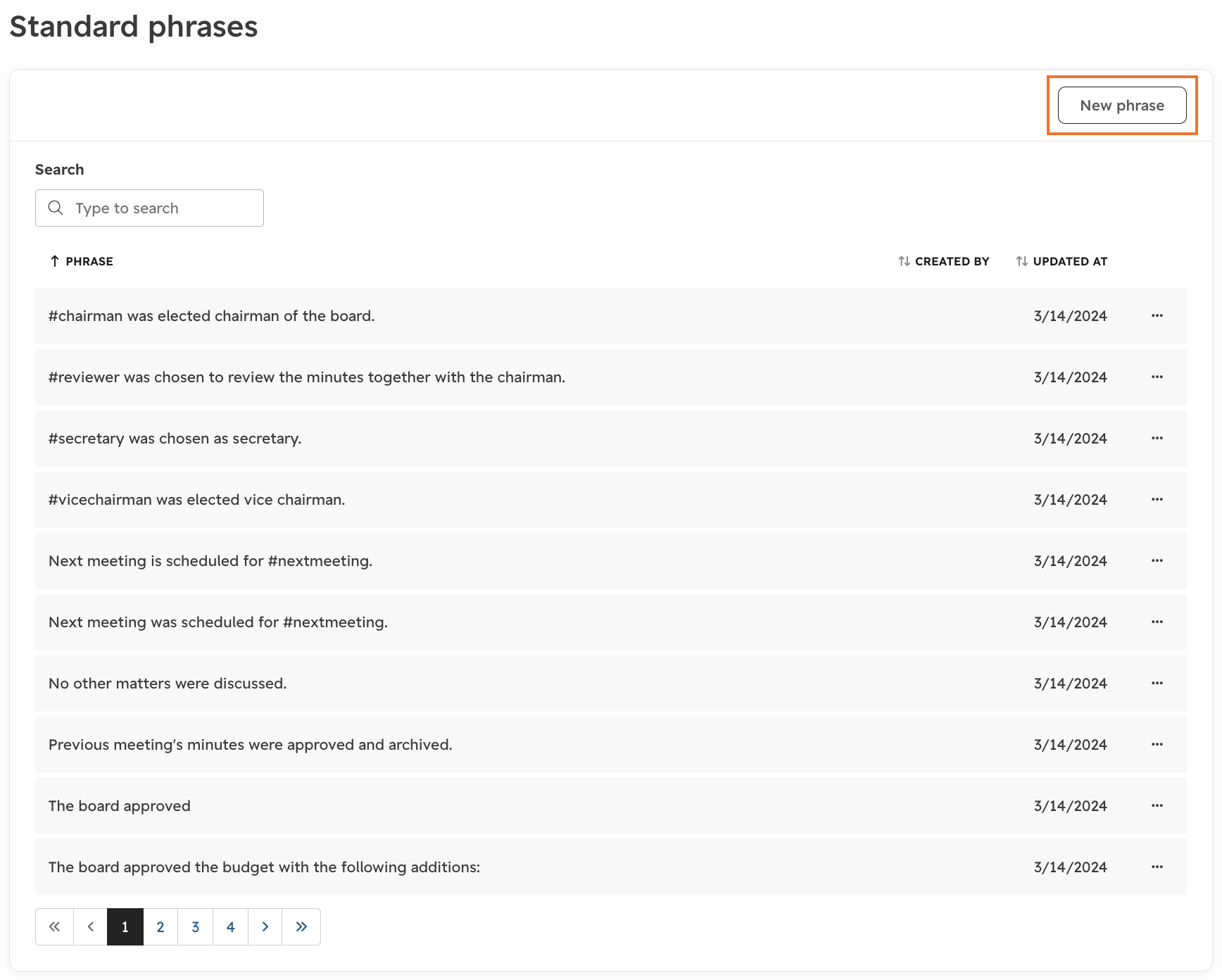The height and width of the screenshot is (980, 1222).
Task: Open more options for 'The board approved' phrase
Action: 1157,806
